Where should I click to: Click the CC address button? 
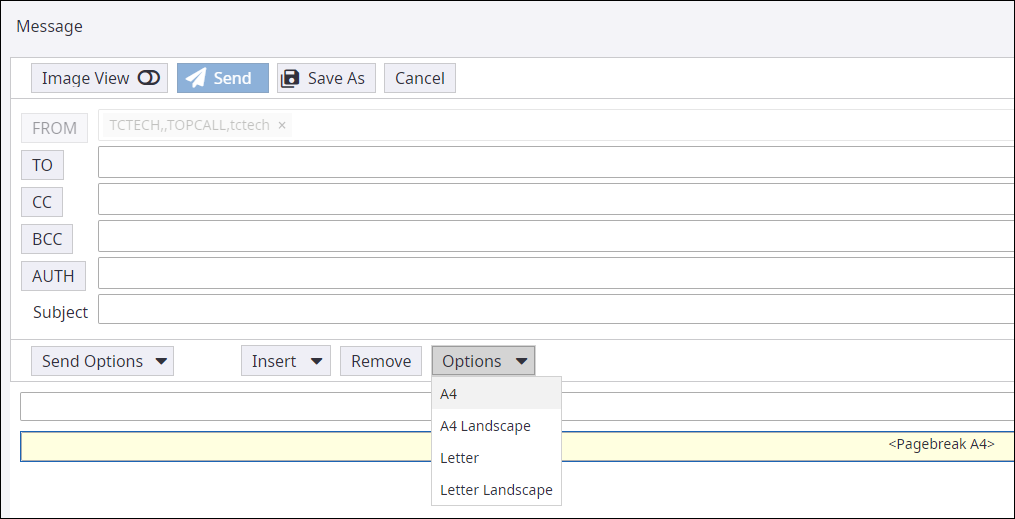point(42,202)
